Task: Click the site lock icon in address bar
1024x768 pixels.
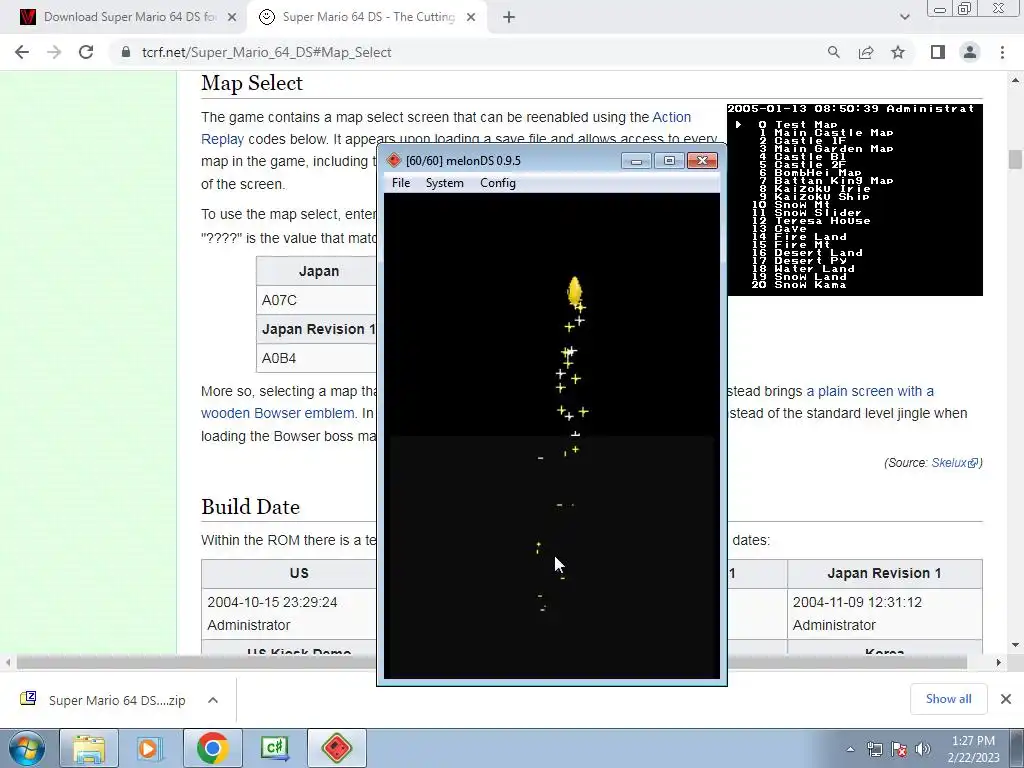Action: tap(125, 52)
